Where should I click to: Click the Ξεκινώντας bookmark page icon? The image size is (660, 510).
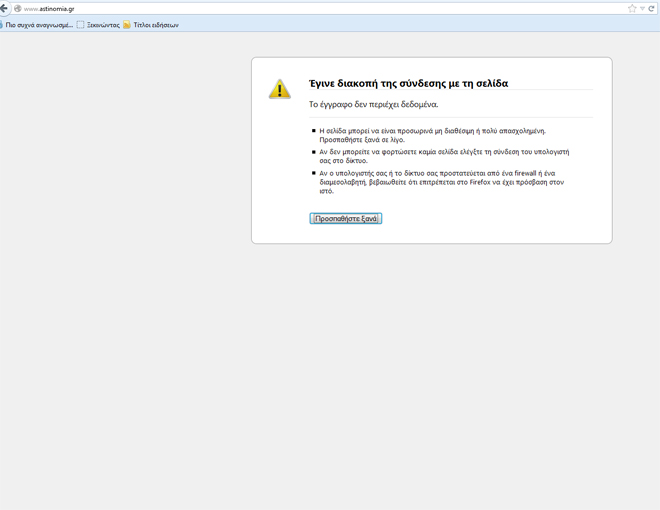(x=81, y=24)
